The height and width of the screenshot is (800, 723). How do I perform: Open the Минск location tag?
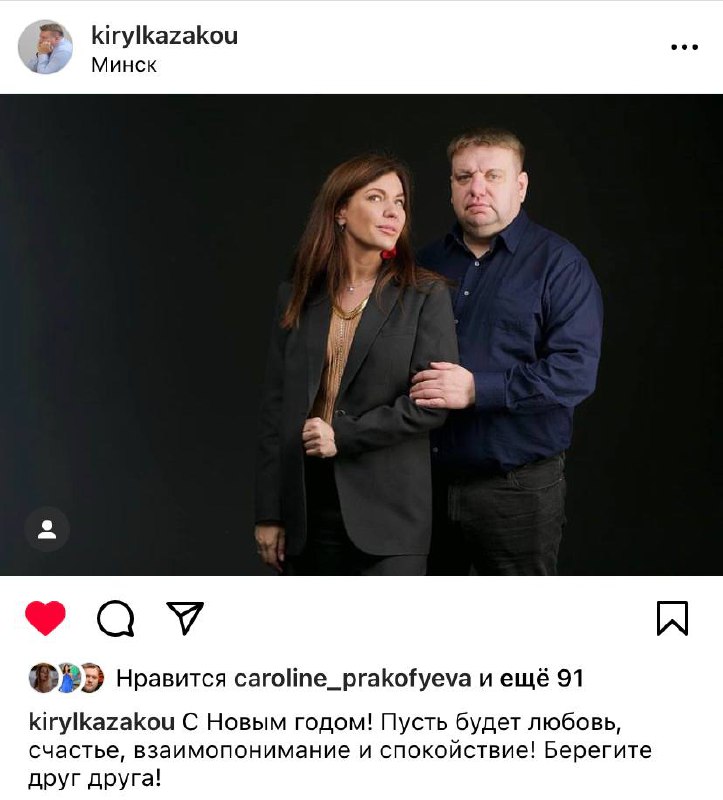(x=124, y=65)
